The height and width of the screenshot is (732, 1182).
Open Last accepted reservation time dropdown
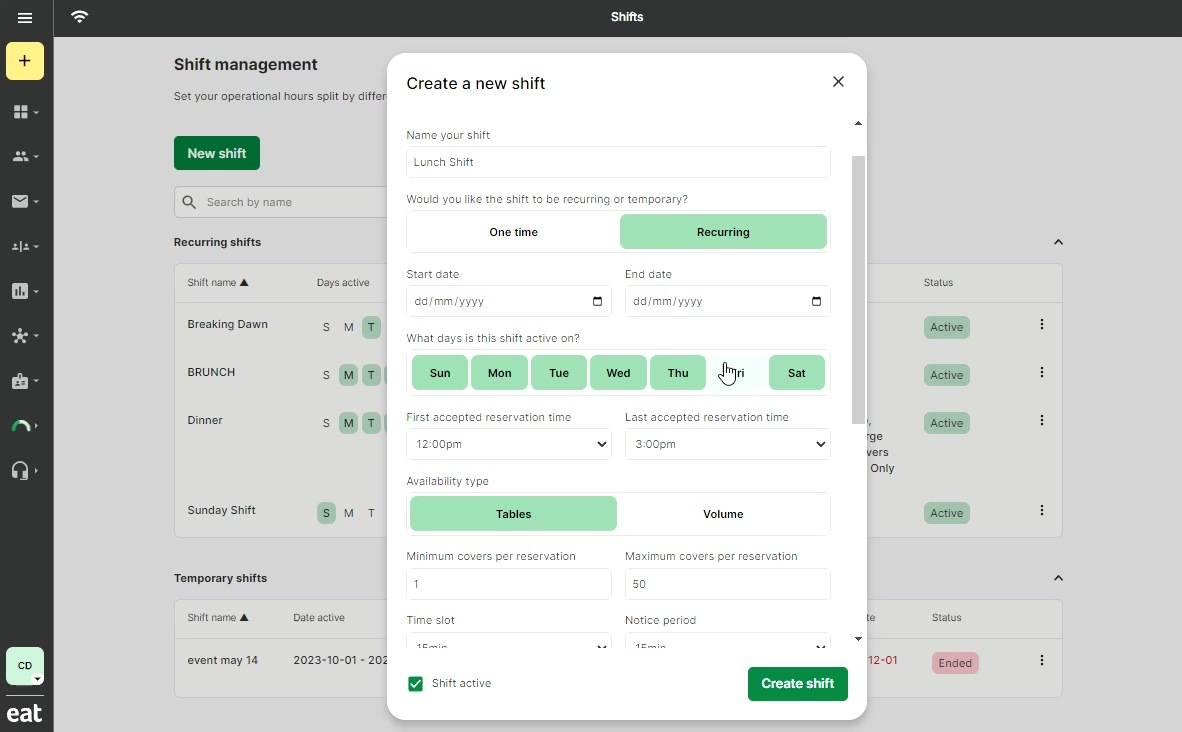point(727,444)
